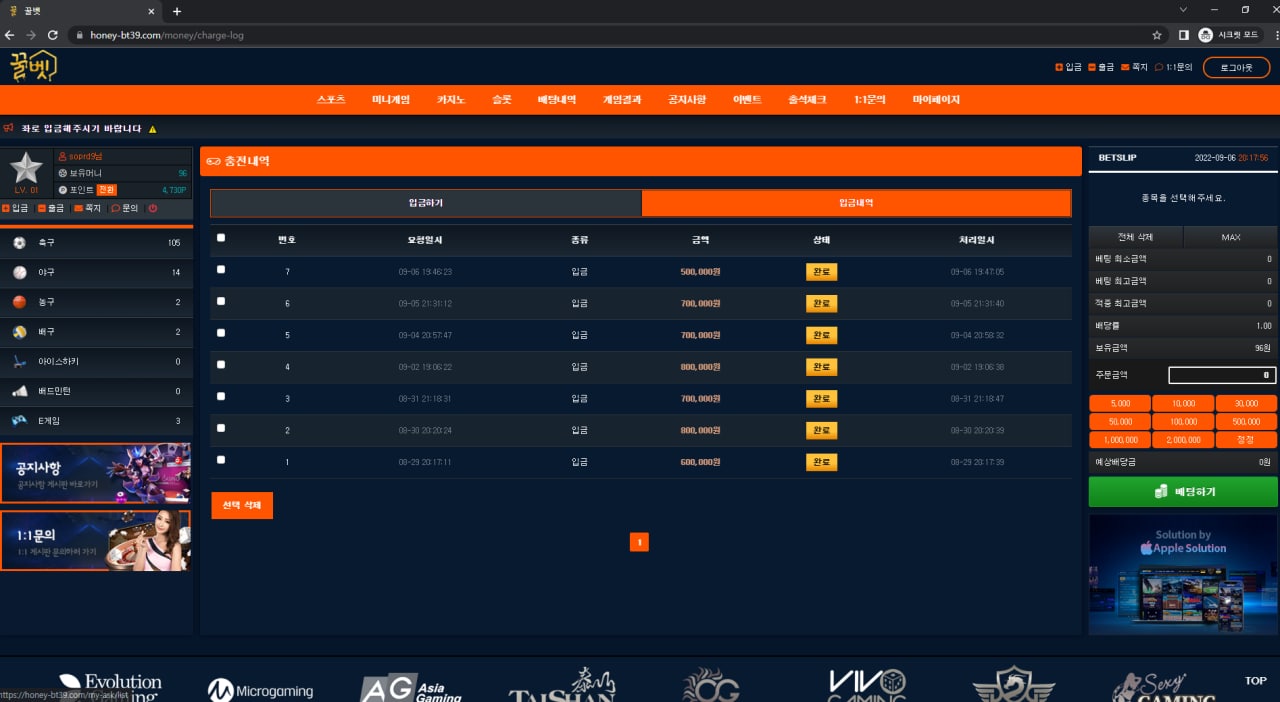The width and height of the screenshot is (1280, 702).
Task: Open messages via top-right envelope icon
Action: pos(1126,67)
